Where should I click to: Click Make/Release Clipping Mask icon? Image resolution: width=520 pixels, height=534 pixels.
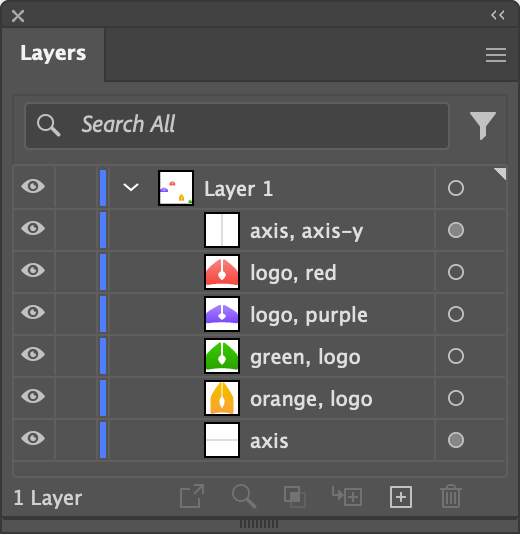coord(295,497)
